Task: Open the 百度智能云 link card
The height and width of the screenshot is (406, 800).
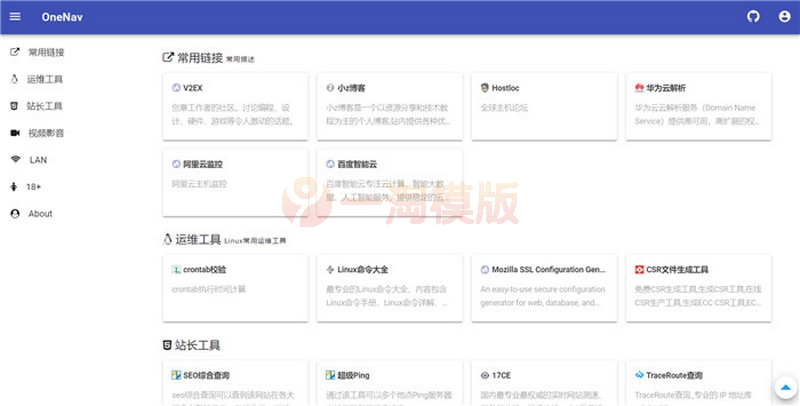Action: pos(390,182)
